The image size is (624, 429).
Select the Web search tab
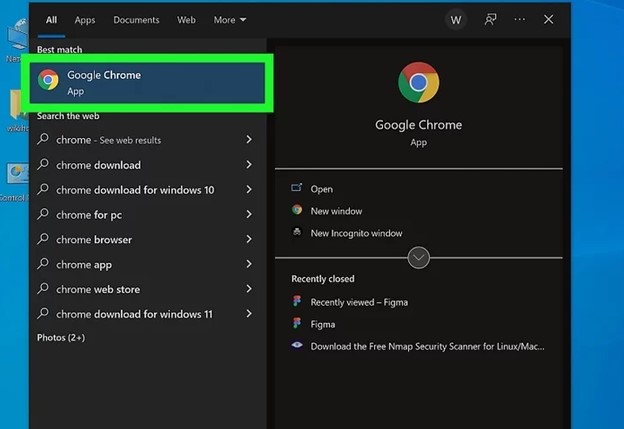(x=186, y=19)
